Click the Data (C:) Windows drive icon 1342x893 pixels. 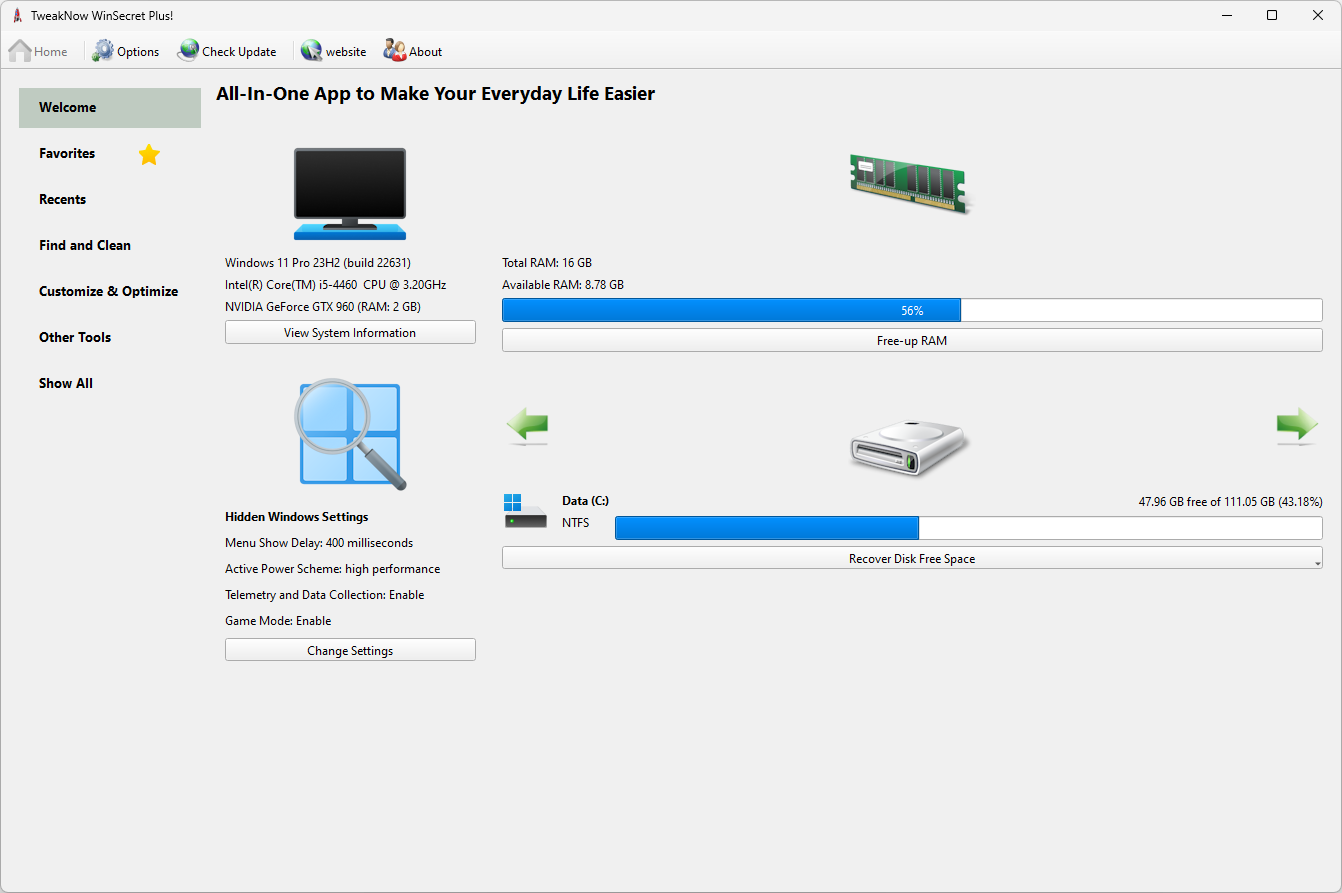(x=525, y=511)
